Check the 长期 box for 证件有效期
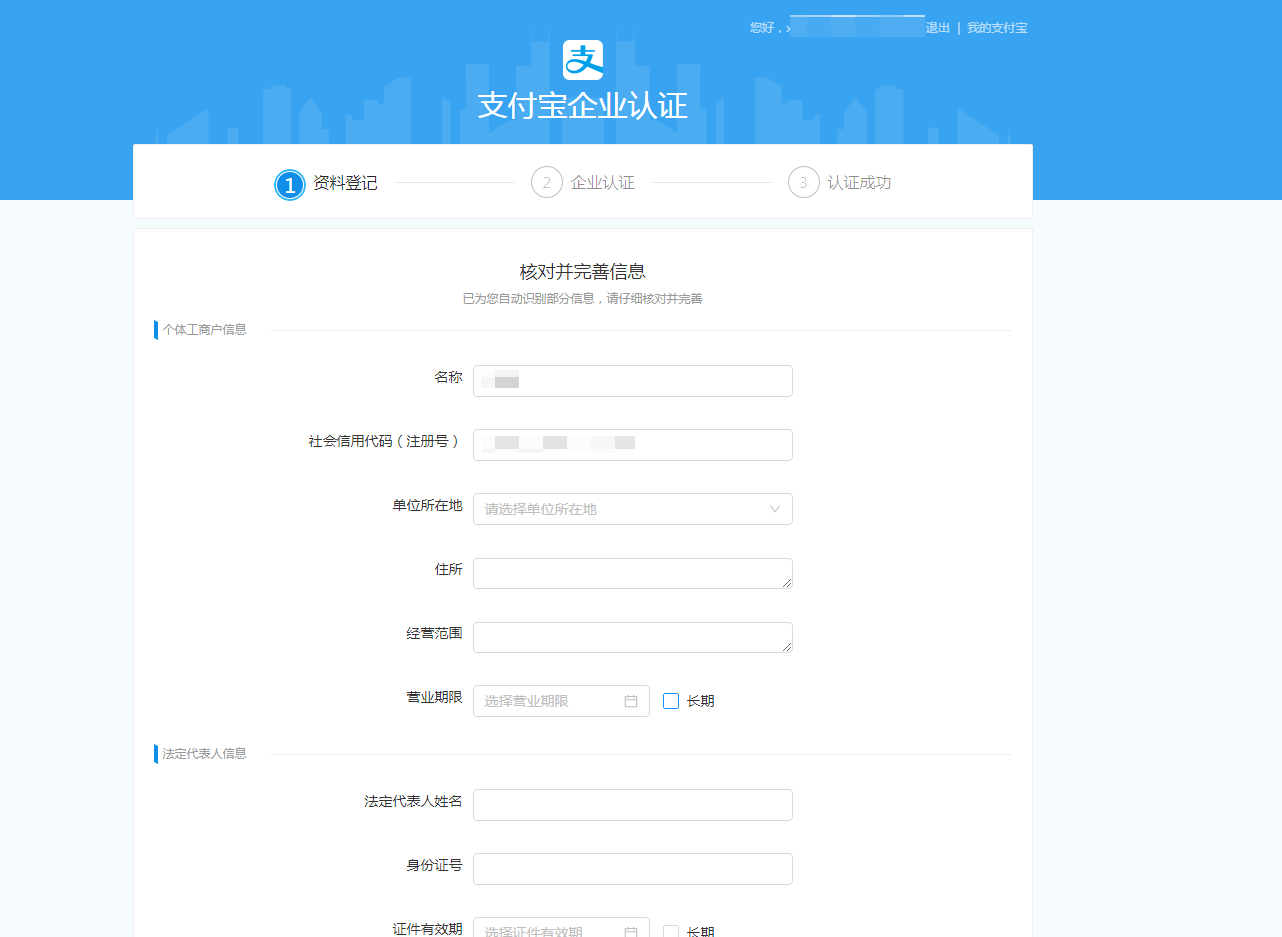The height and width of the screenshot is (937, 1282). 671,931
